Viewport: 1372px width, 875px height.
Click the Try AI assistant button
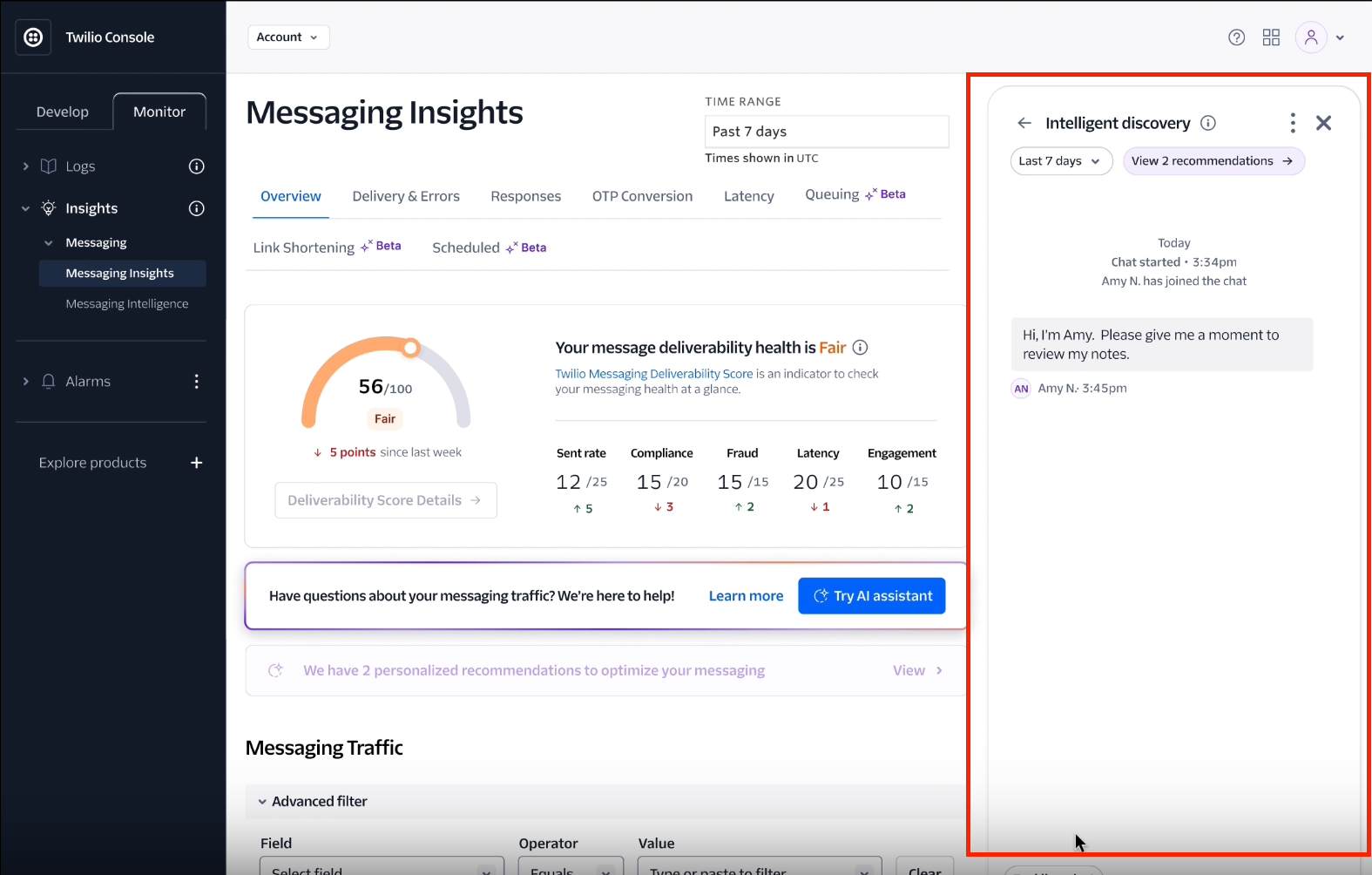pos(871,596)
